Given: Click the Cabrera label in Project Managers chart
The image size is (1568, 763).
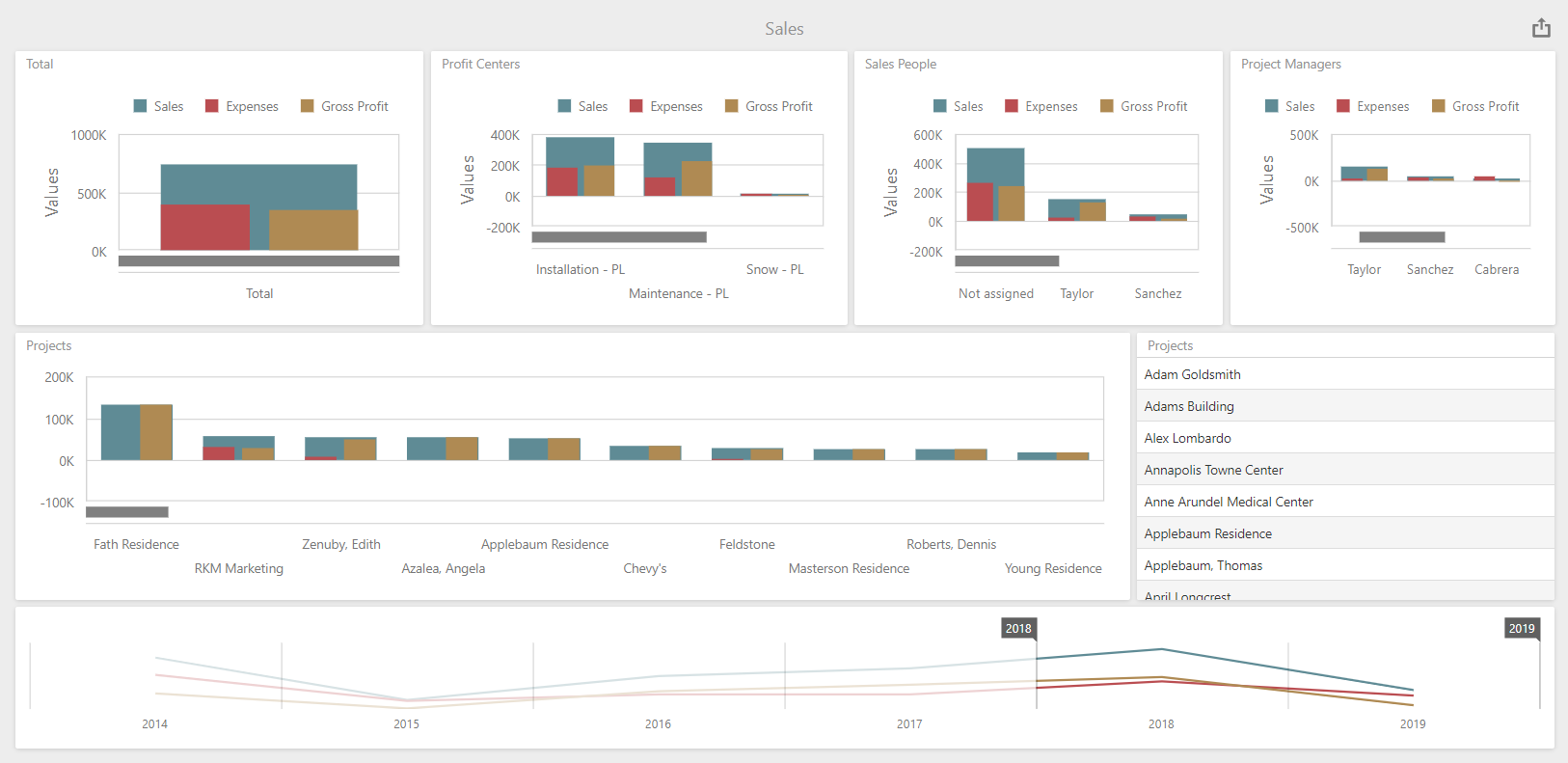Looking at the screenshot, I should click(x=1497, y=269).
